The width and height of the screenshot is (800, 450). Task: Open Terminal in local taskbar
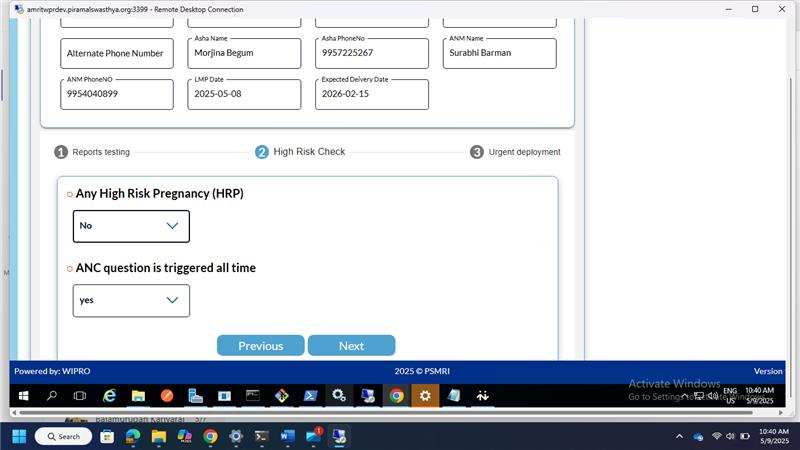click(x=262, y=437)
